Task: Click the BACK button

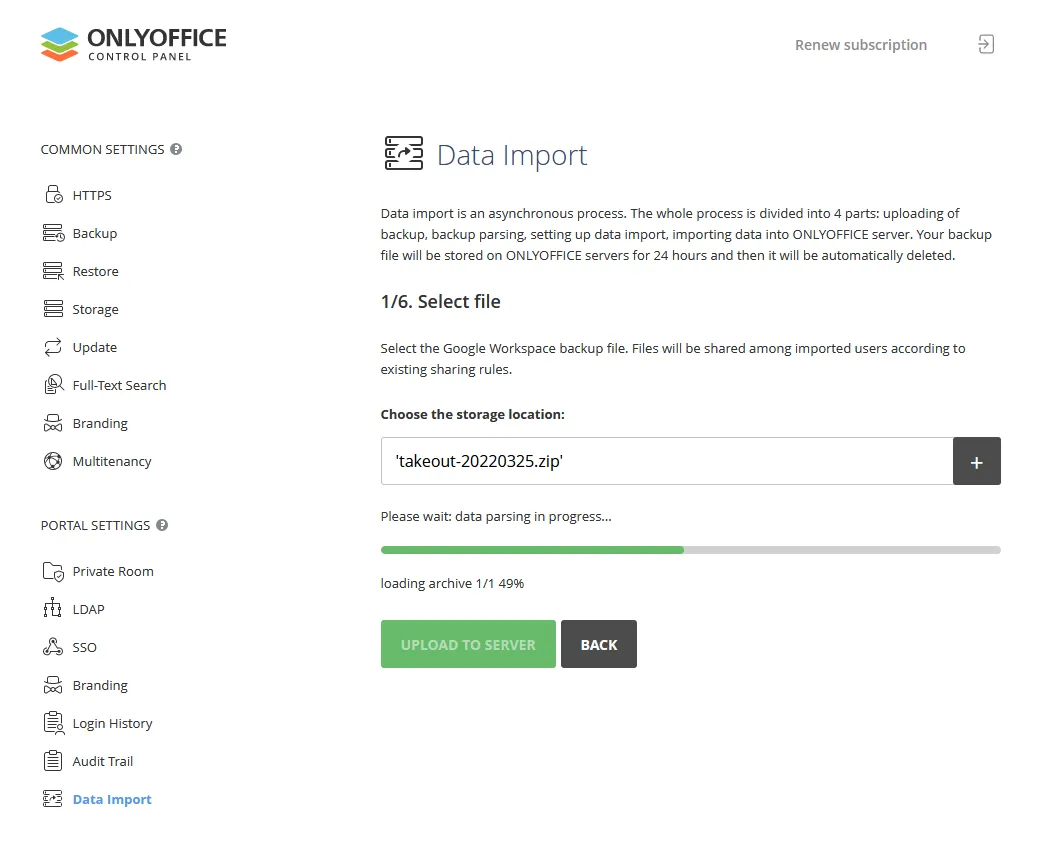Action: pos(598,644)
